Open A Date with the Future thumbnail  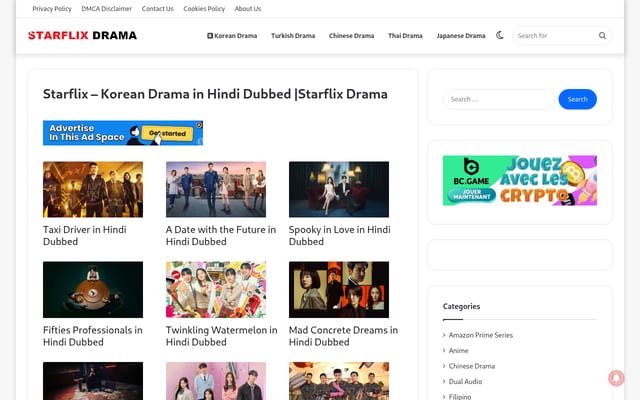216,189
